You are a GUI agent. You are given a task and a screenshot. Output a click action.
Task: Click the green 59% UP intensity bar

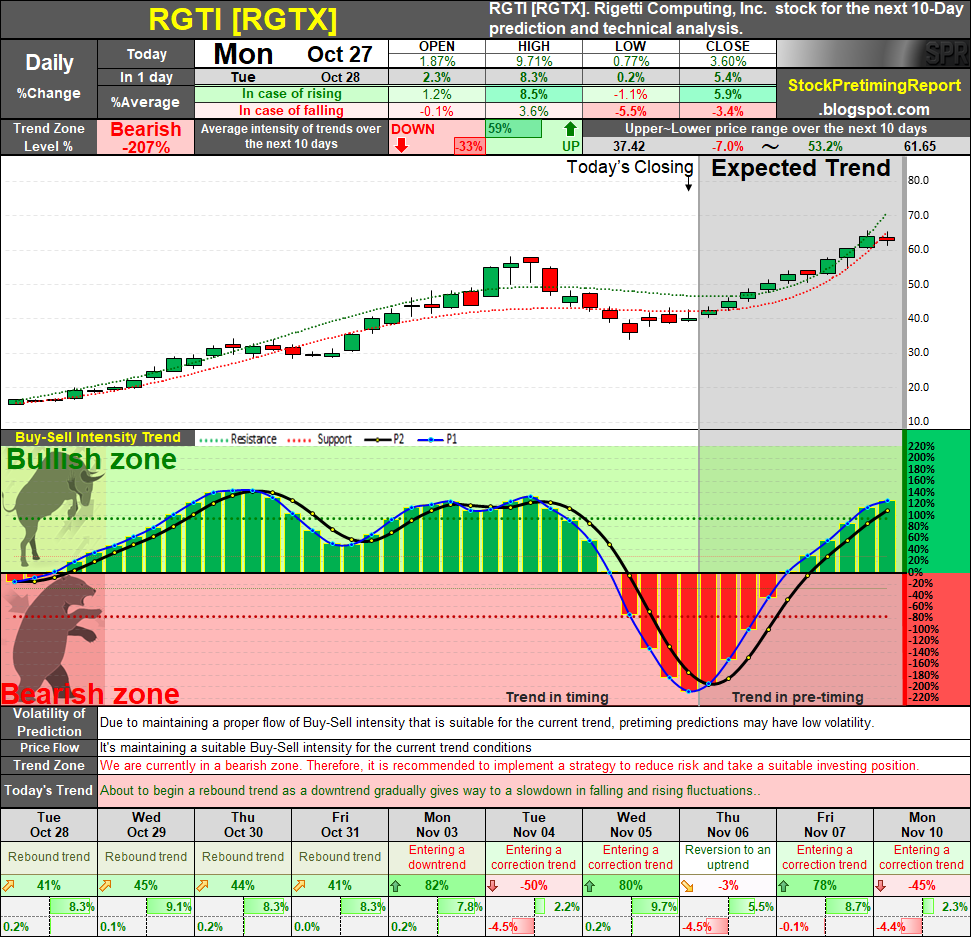[513, 129]
